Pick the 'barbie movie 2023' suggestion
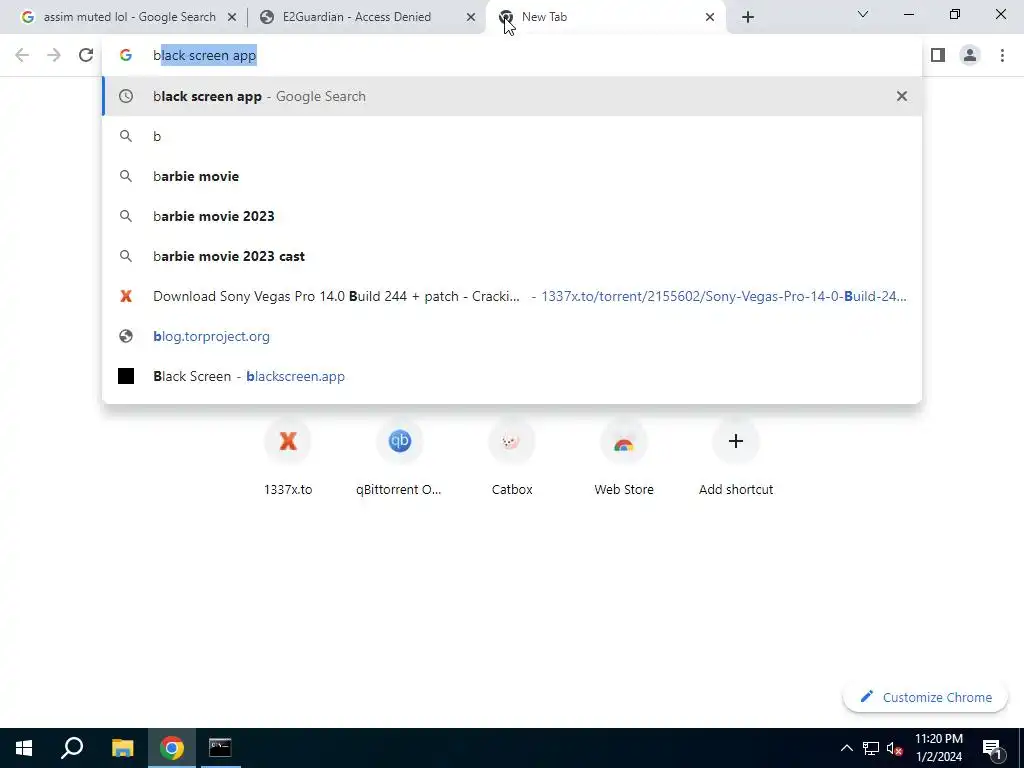Viewport: 1024px width, 768px height. click(512, 216)
